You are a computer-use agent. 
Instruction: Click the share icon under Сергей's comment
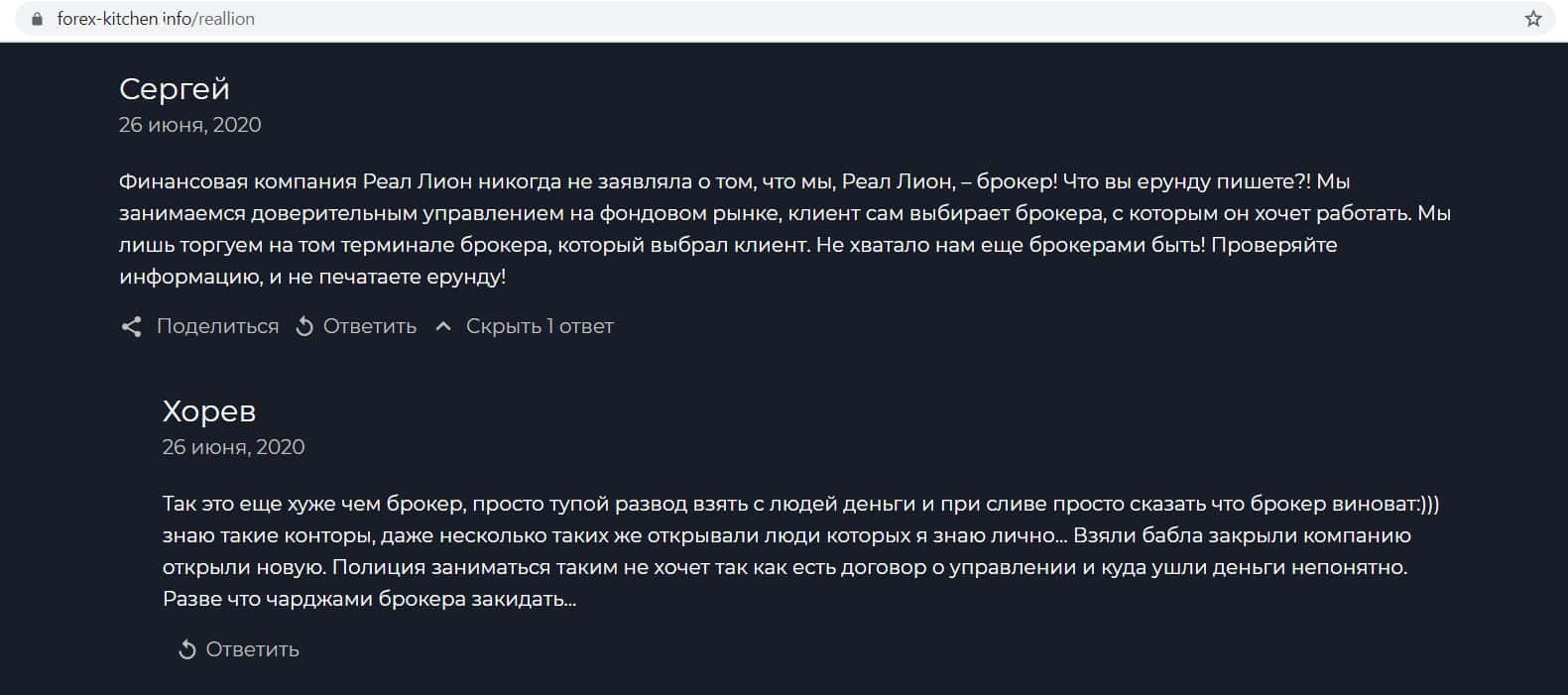click(x=131, y=326)
